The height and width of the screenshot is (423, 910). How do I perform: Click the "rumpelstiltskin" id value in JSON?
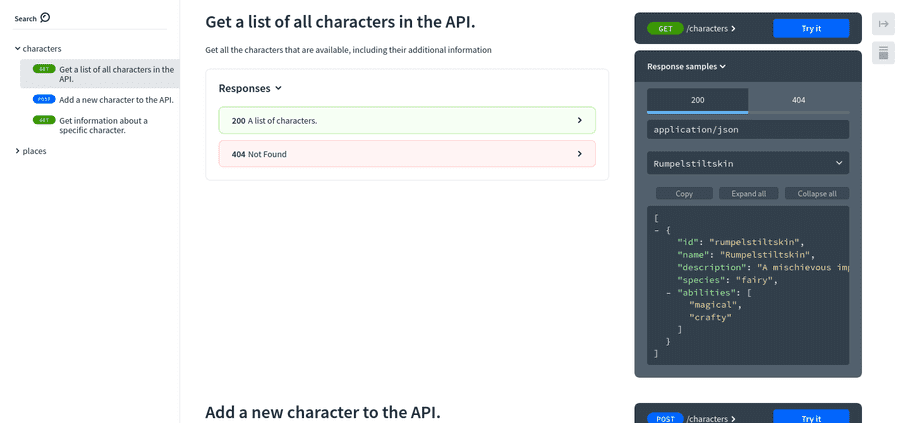[754, 241]
